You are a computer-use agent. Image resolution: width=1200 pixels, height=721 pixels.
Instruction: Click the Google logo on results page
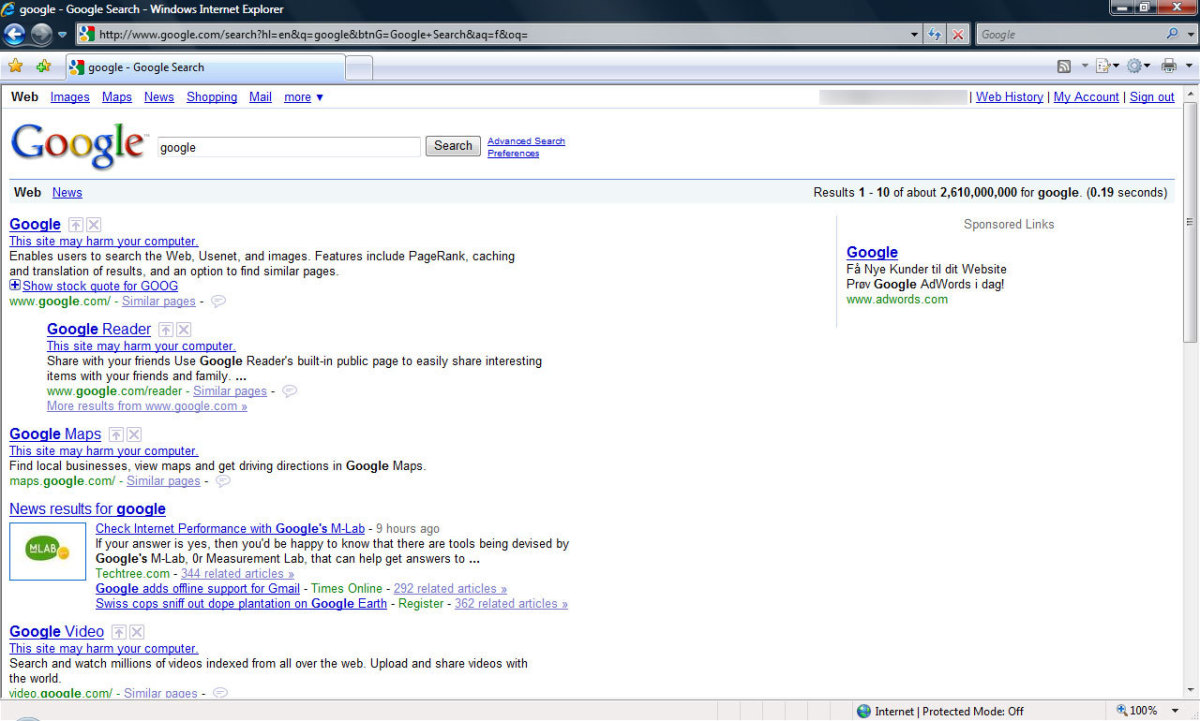point(79,146)
